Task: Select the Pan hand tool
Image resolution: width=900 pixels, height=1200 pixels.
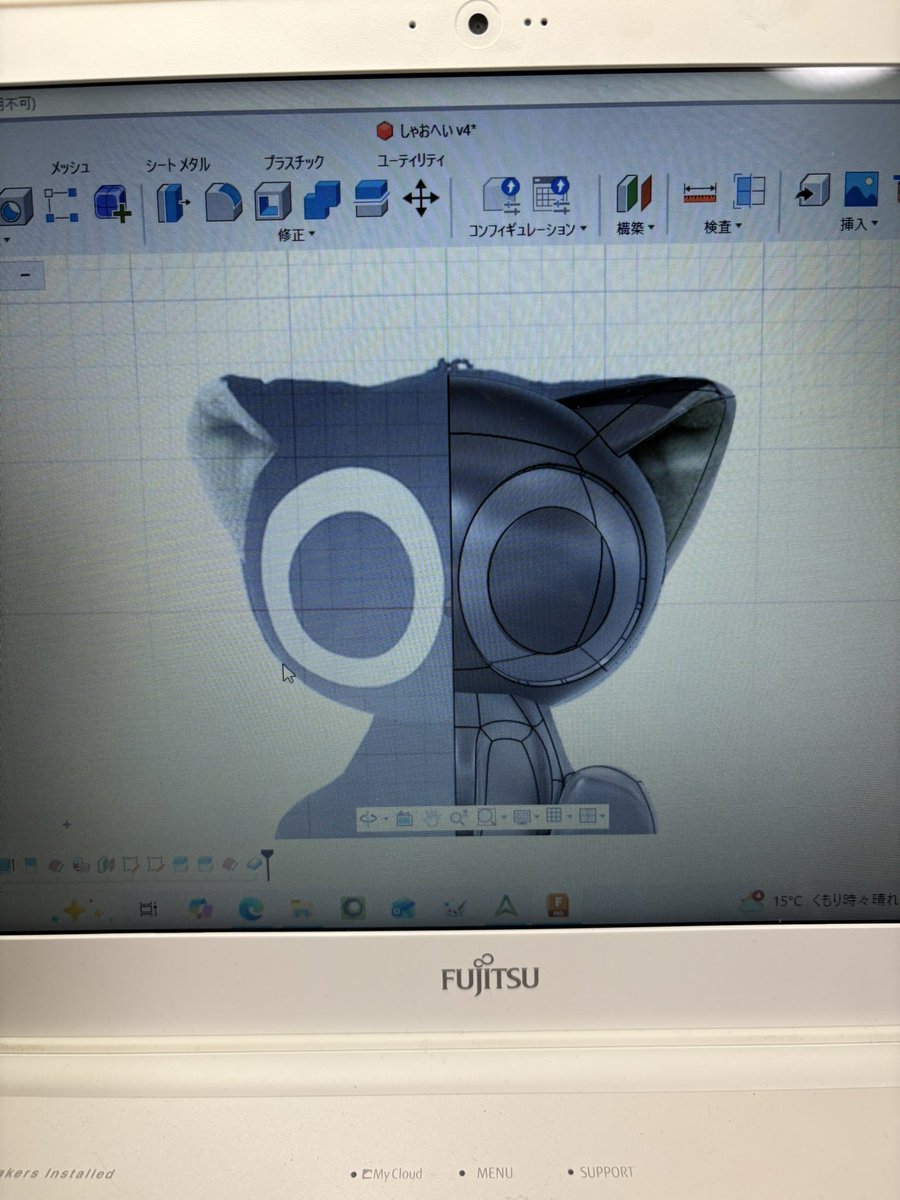Action: tap(432, 818)
